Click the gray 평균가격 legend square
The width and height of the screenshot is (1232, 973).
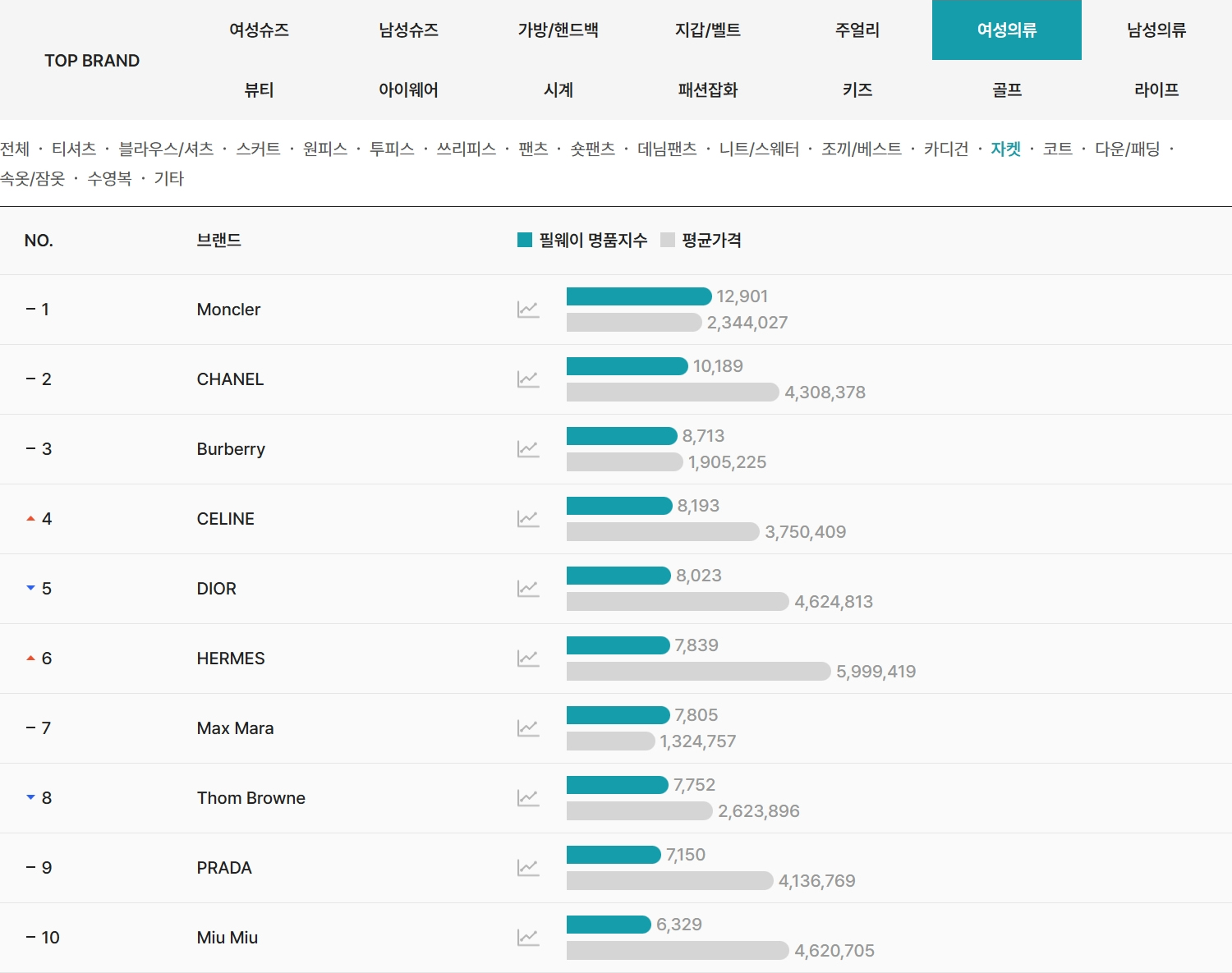[668, 240]
